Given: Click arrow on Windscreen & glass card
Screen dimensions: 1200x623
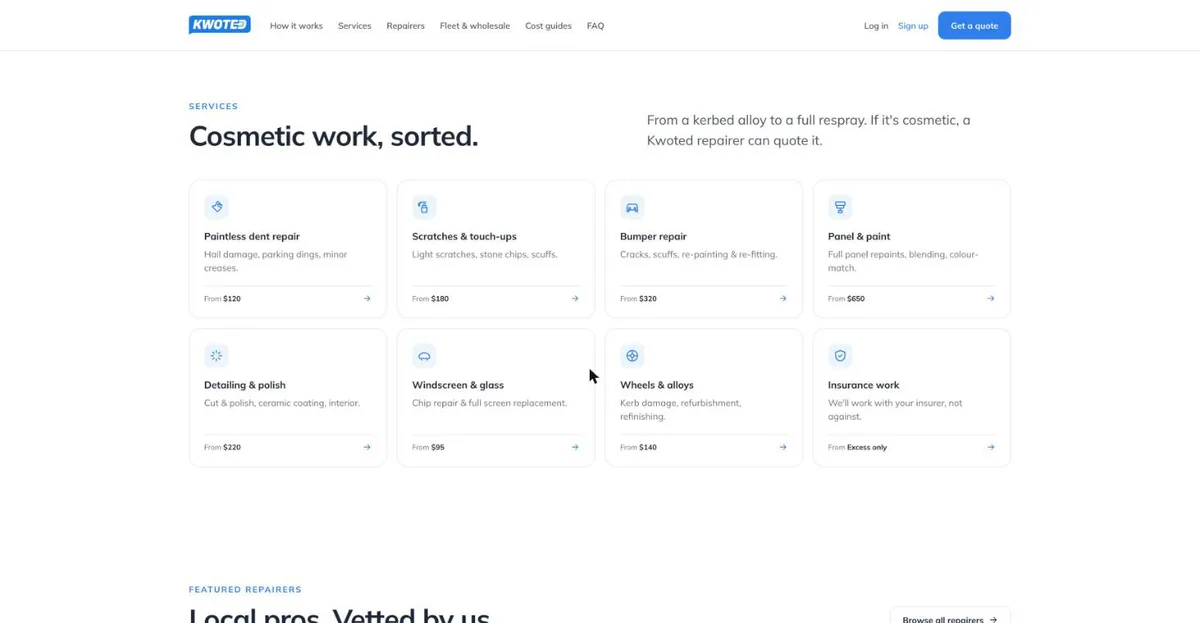Looking at the screenshot, I should (x=575, y=447).
